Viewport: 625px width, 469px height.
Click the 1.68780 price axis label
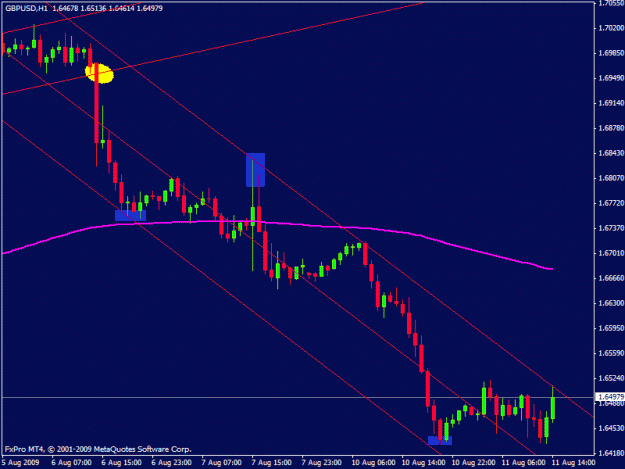611,128
